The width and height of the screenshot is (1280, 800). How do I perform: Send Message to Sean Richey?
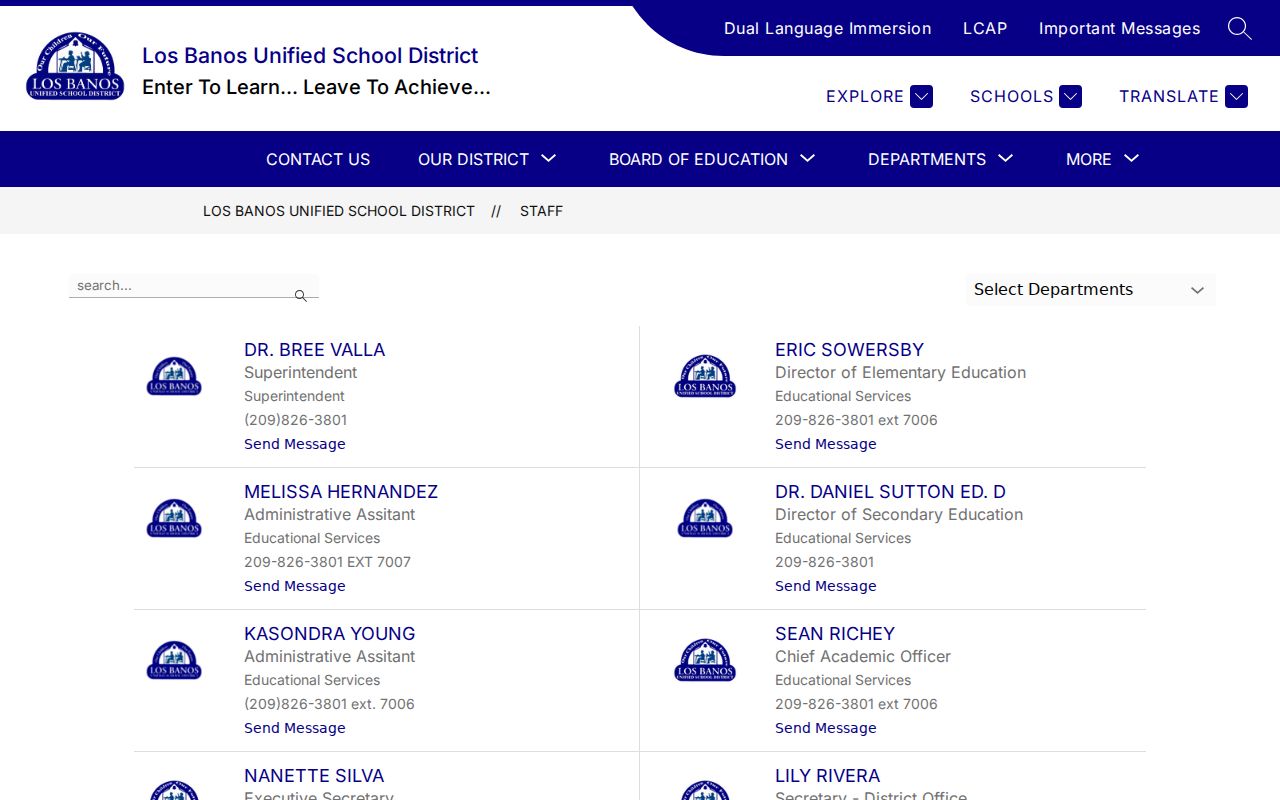click(826, 728)
